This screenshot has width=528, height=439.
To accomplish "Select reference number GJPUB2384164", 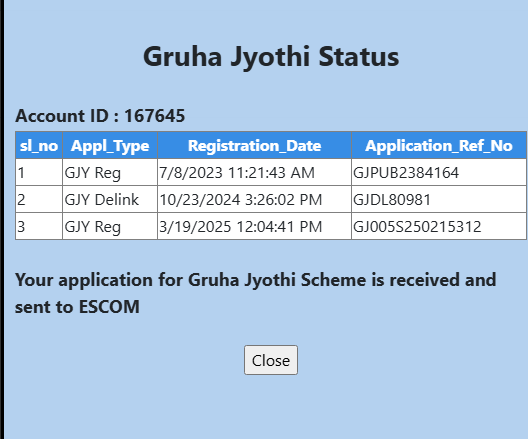I will [406, 173].
